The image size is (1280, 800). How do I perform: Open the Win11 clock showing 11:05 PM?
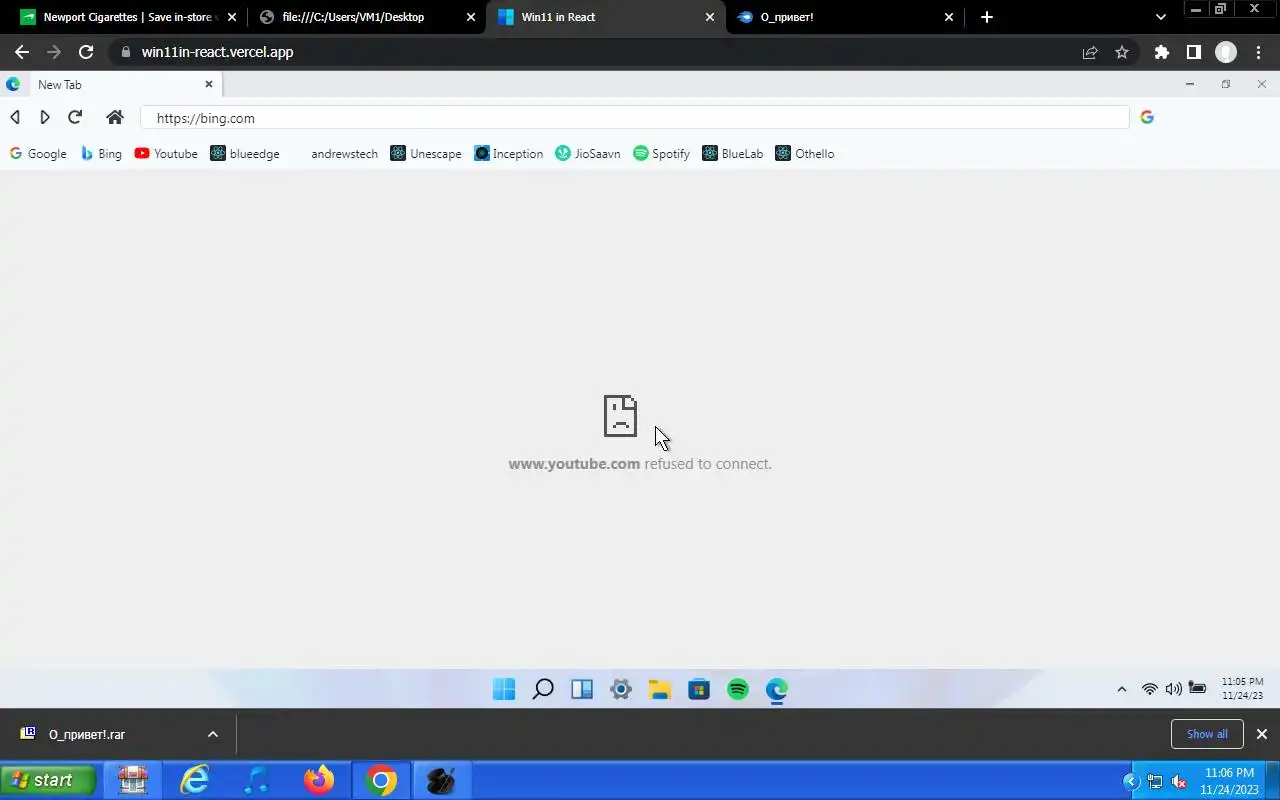click(1242, 689)
